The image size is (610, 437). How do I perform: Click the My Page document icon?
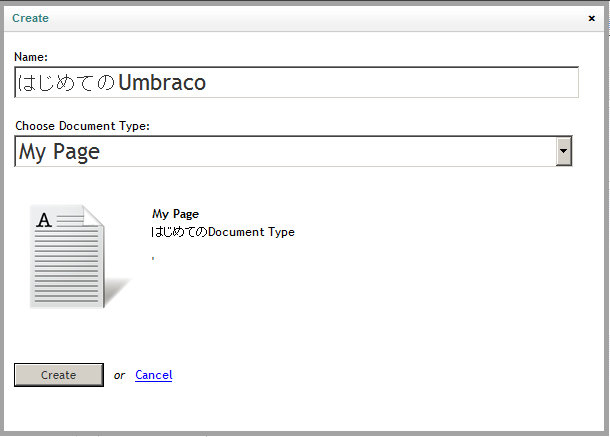coord(80,257)
